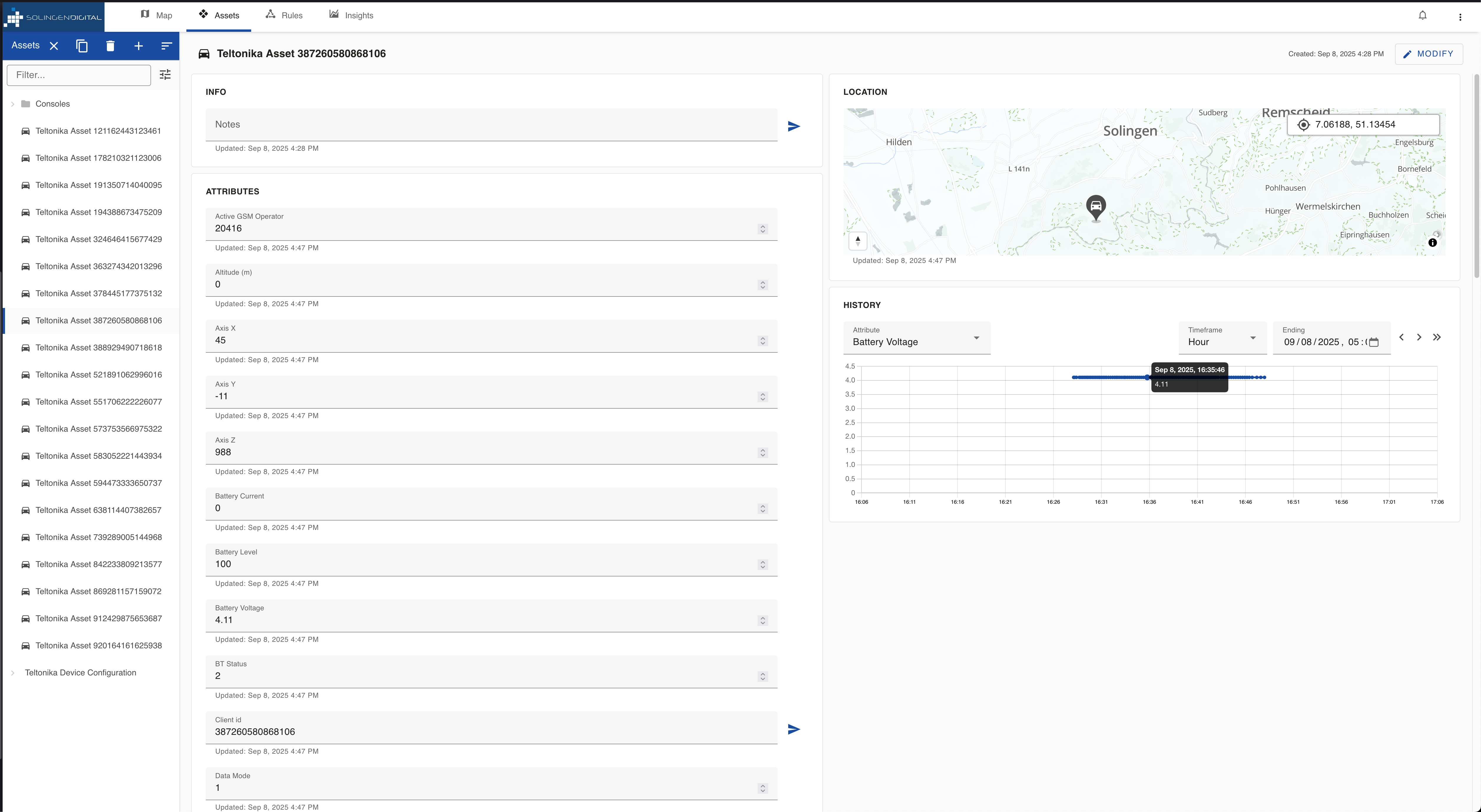The width and height of the screenshot is (1481, 812).
Task: Click the add asset plus icon
Action: (139, 46)
